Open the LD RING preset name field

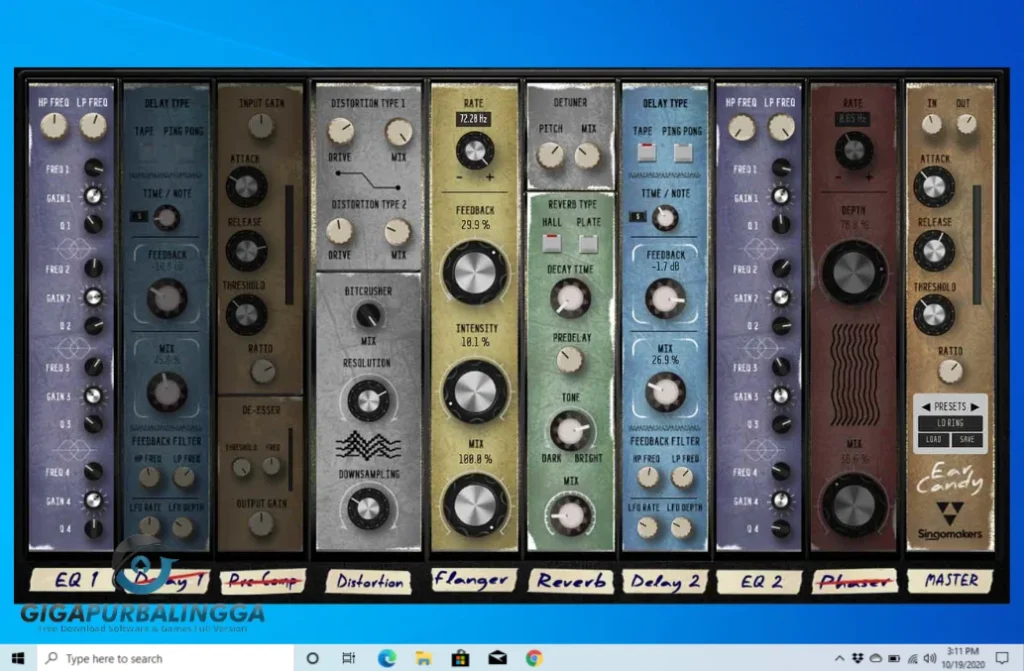950,423
